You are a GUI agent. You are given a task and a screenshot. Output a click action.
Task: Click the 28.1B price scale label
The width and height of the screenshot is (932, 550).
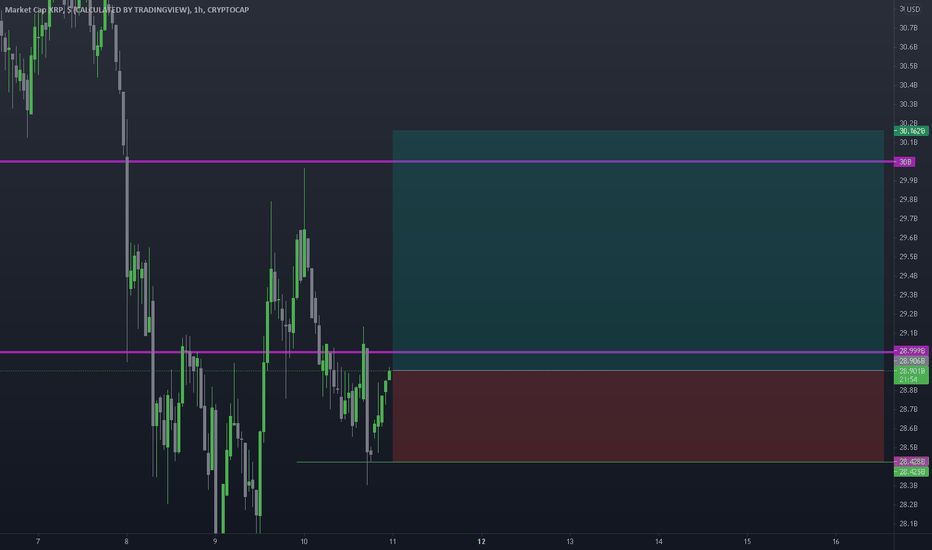click(x=908, y=523)
